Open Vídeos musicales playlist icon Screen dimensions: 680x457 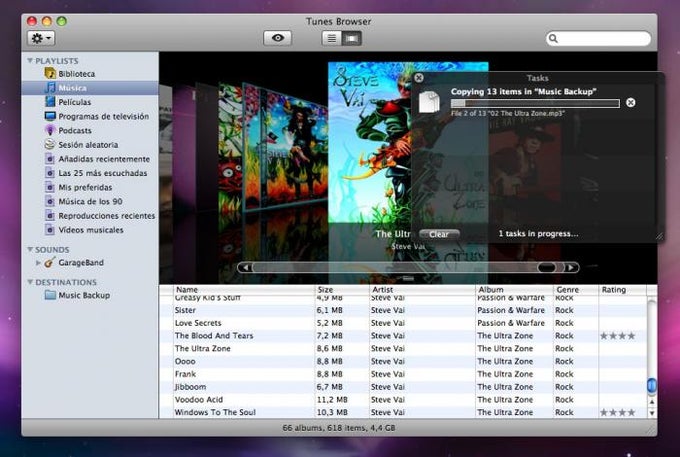pos(50,230)
